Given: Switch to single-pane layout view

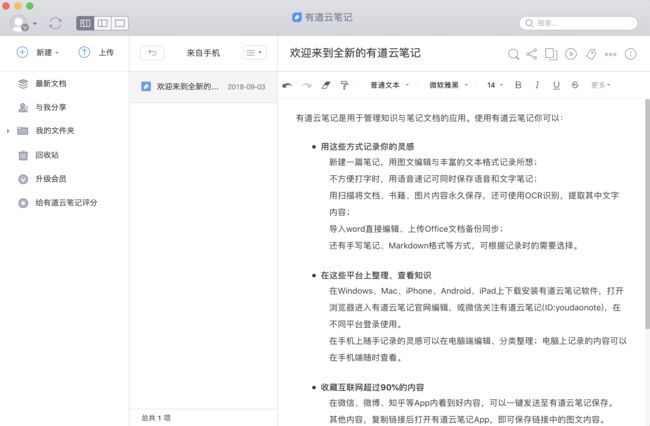Looking at the screenshot, I should (120, 23).
